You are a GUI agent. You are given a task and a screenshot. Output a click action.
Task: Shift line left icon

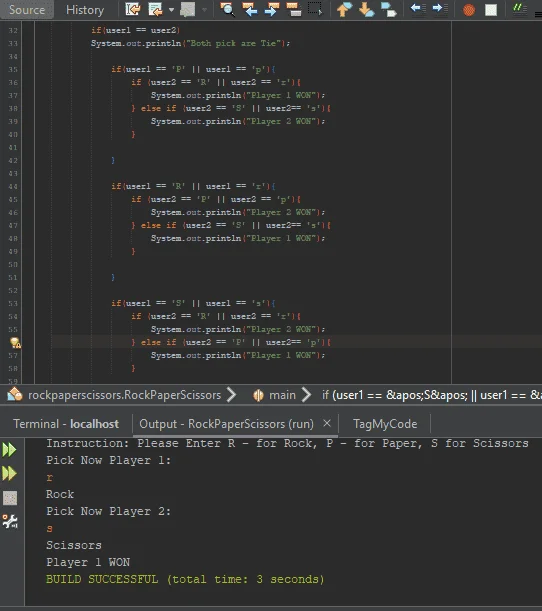pos(418,9)
